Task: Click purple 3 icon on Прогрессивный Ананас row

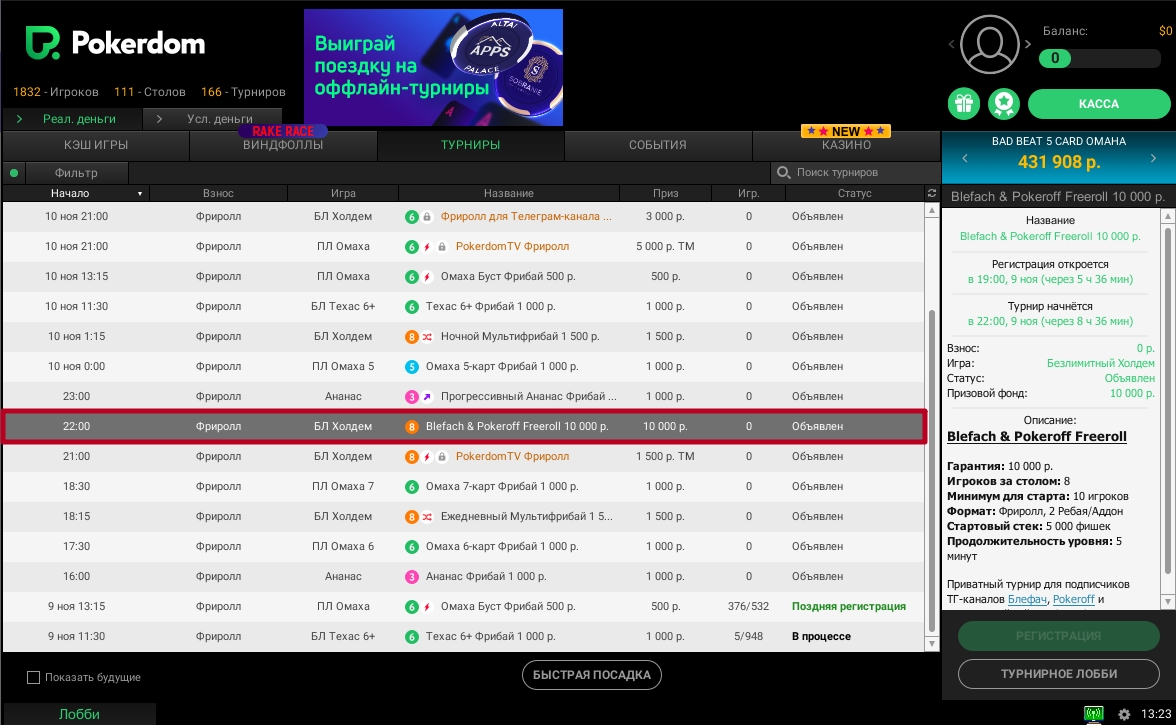Action: (411, 397)
